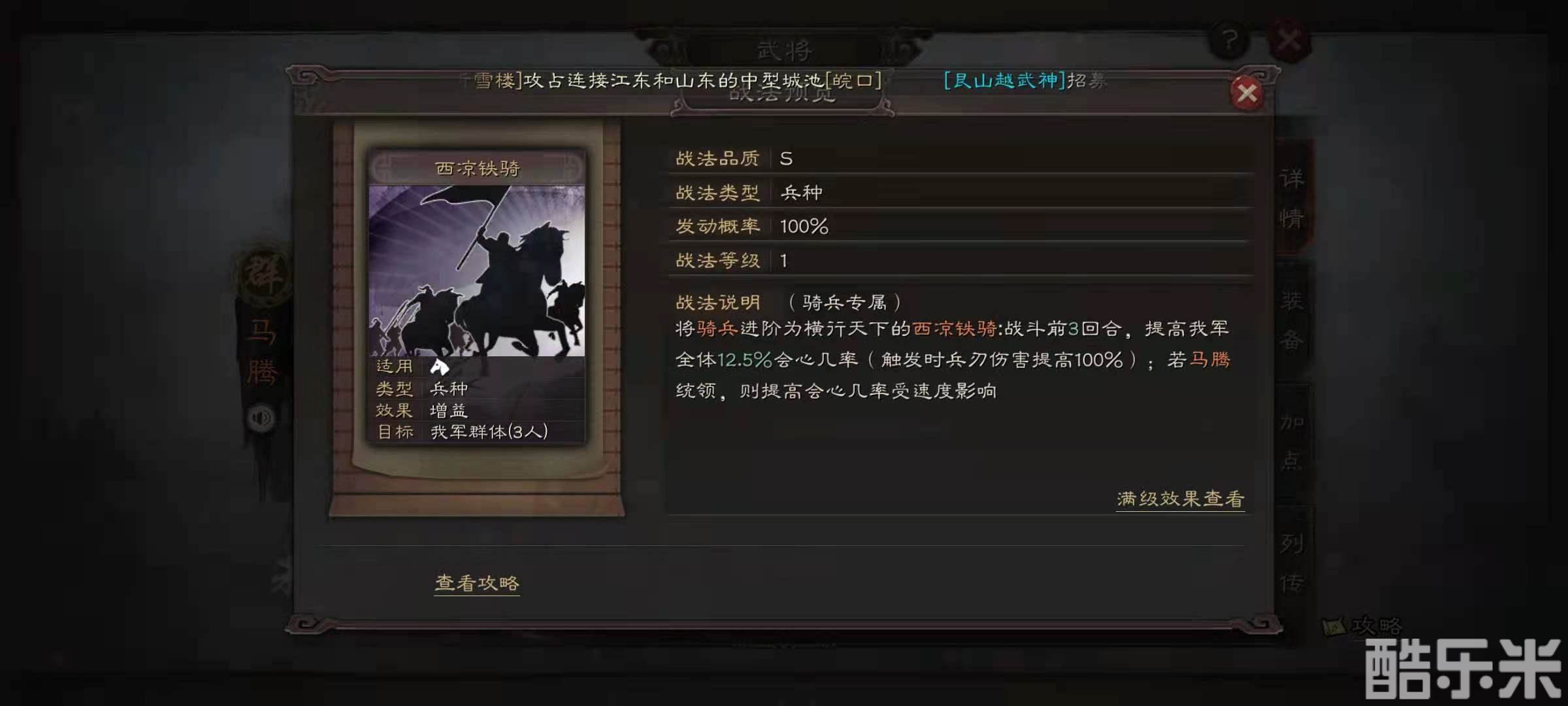This screenshot has width=1568, height=706.
Task: Click the 攻略 guide icon
Action: pos(1362,627)
